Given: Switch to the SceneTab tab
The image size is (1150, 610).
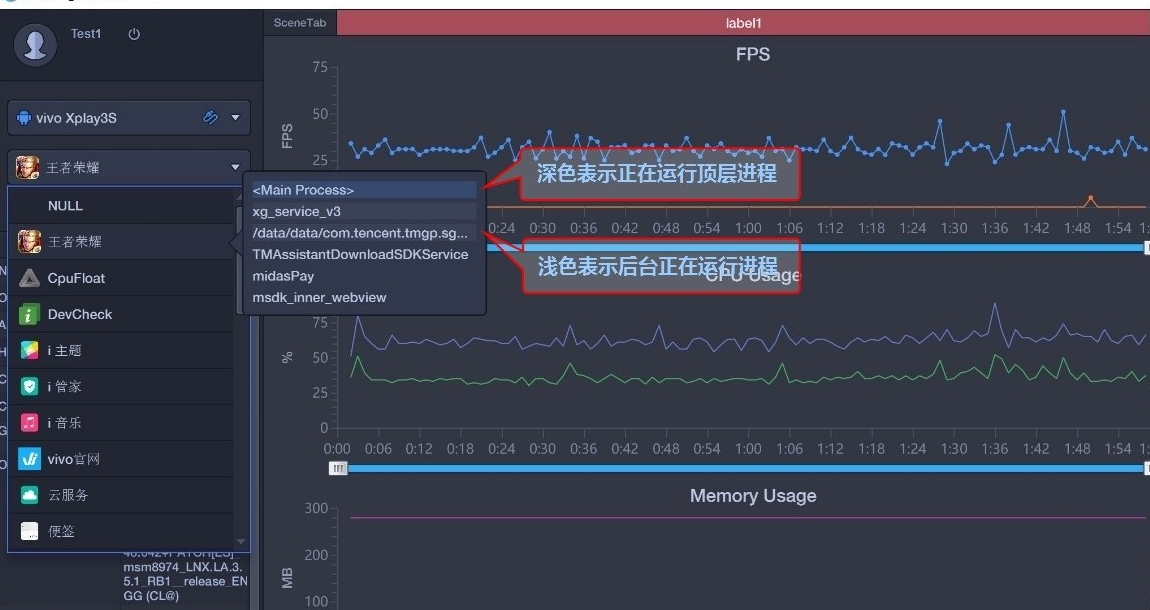Looking at the screenshot, I should tap(300, 23).
